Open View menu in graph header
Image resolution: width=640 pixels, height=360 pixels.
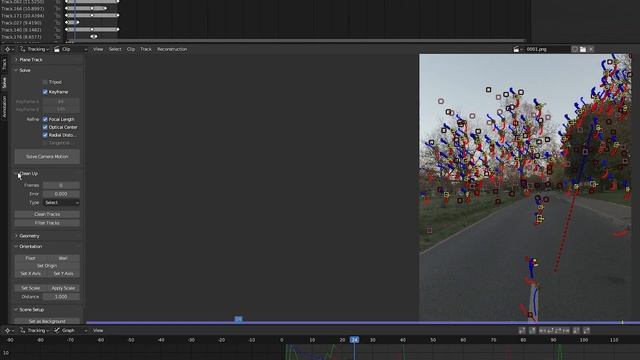click(x=98, y=331)
